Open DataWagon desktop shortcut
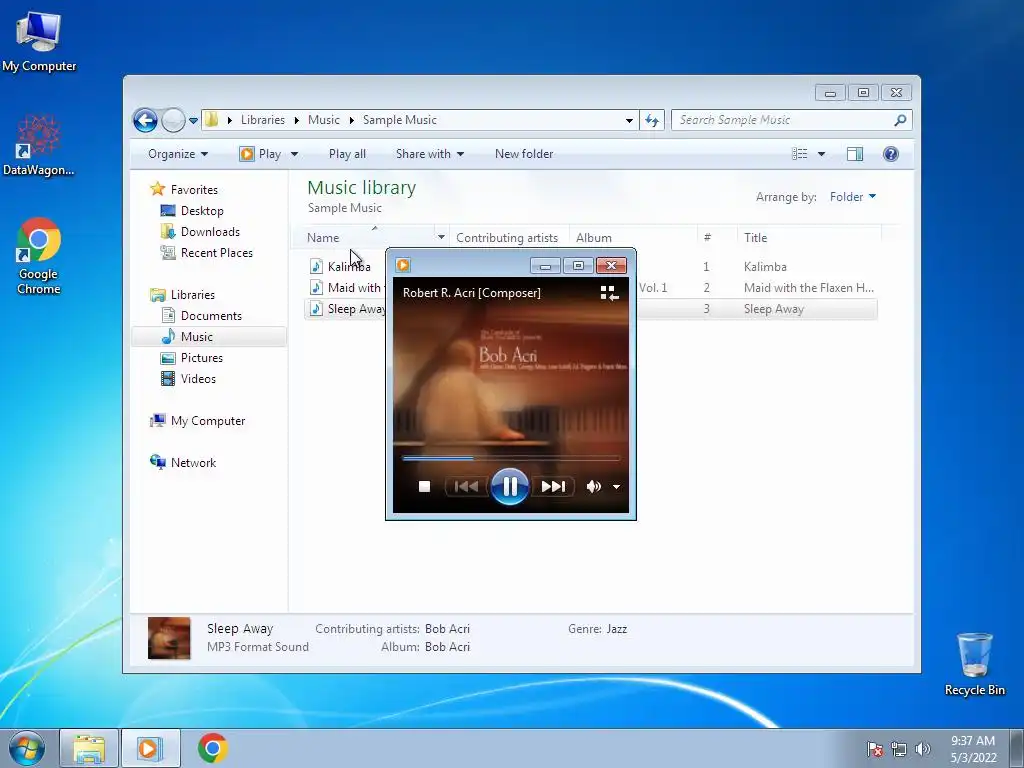1024x768 pixels. [x=39, y=145]
